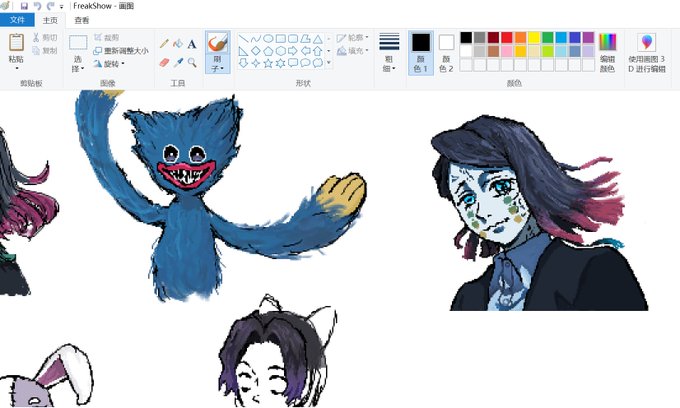This screenshot has height=408, width=680.
Task: Choose the Rounded rectangular callout shape
Action: click(x=293, y=63)
